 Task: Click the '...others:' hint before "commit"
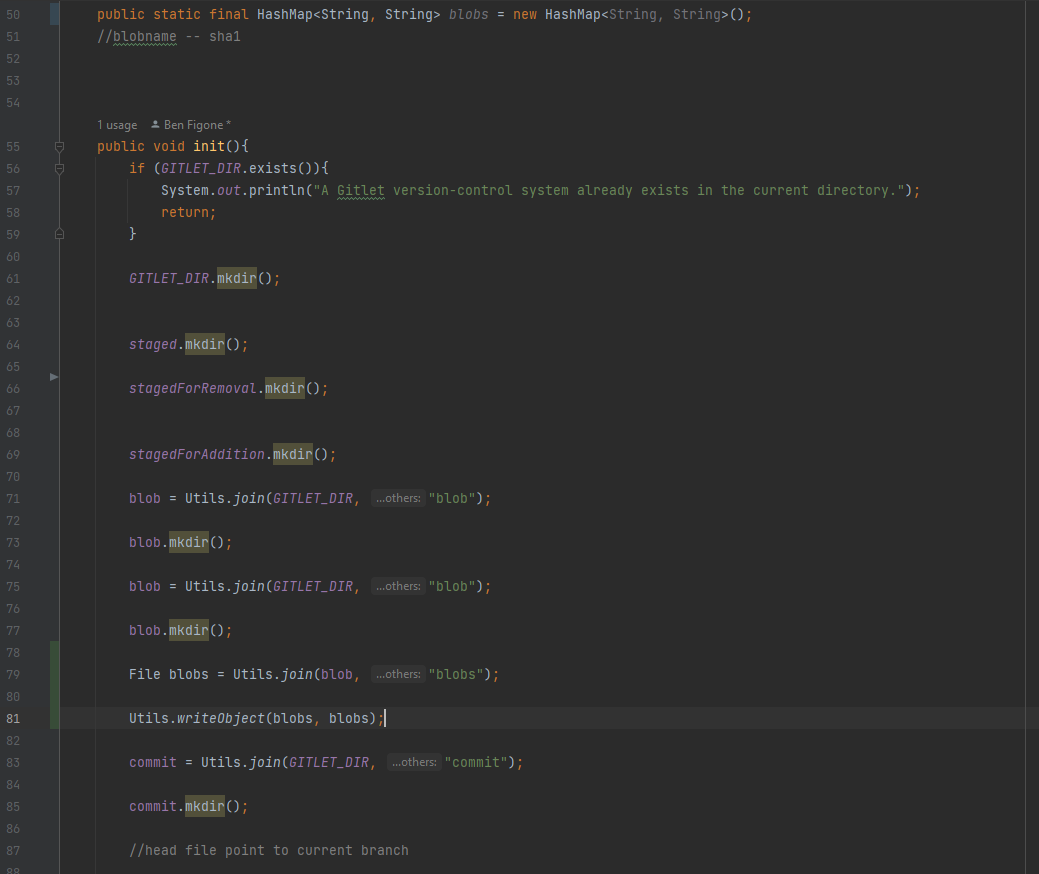point(414,762)
